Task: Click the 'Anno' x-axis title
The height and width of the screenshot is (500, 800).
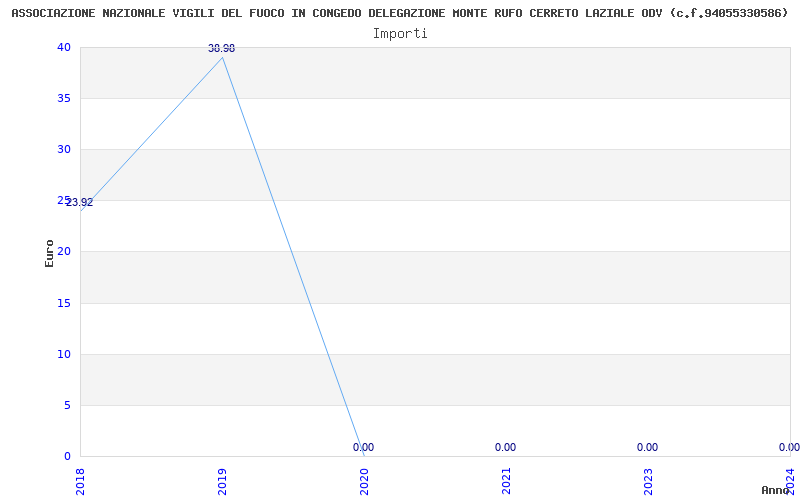Action: [775, 490]
